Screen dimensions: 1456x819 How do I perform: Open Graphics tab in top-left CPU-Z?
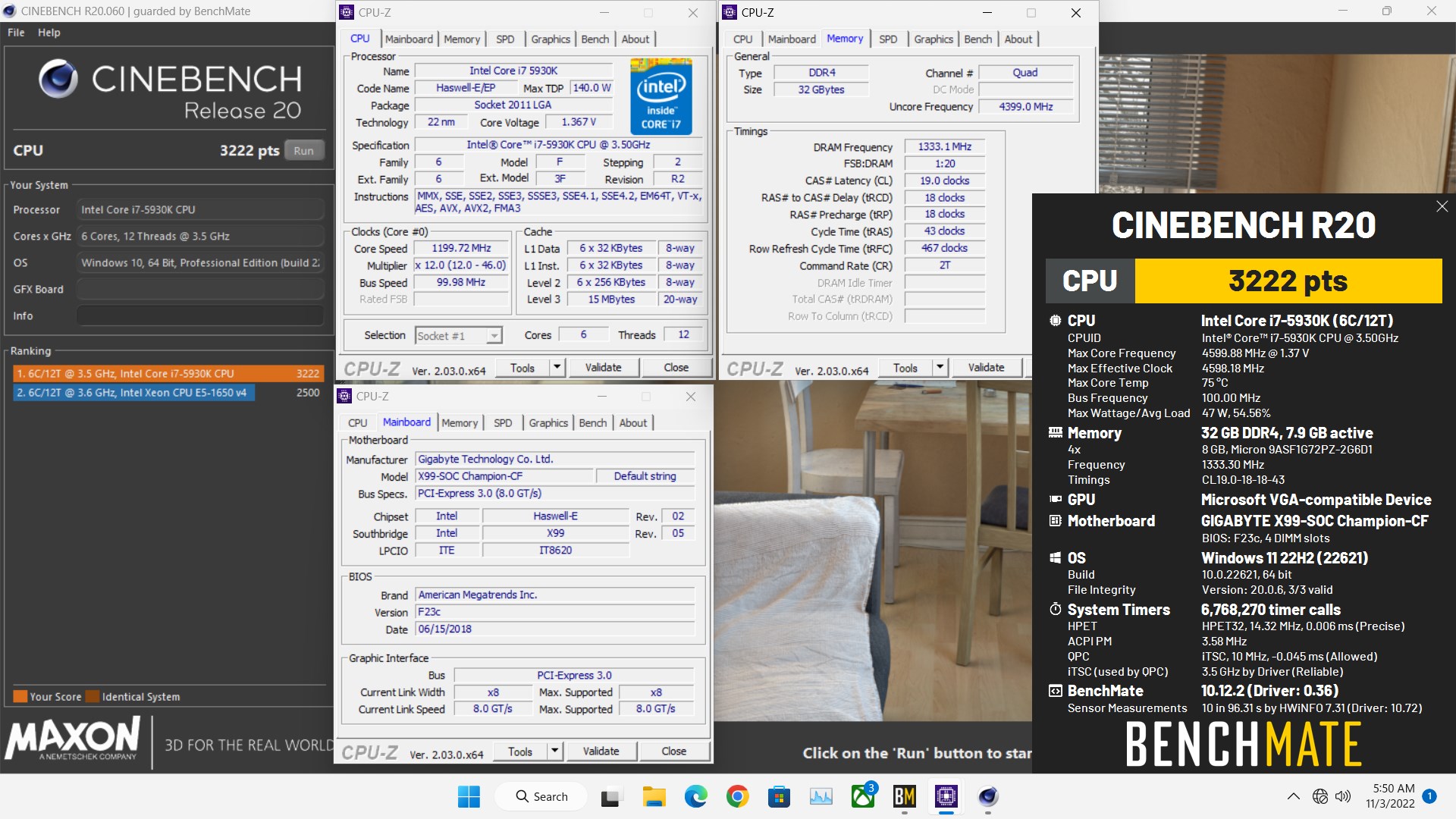click(551, 39)
